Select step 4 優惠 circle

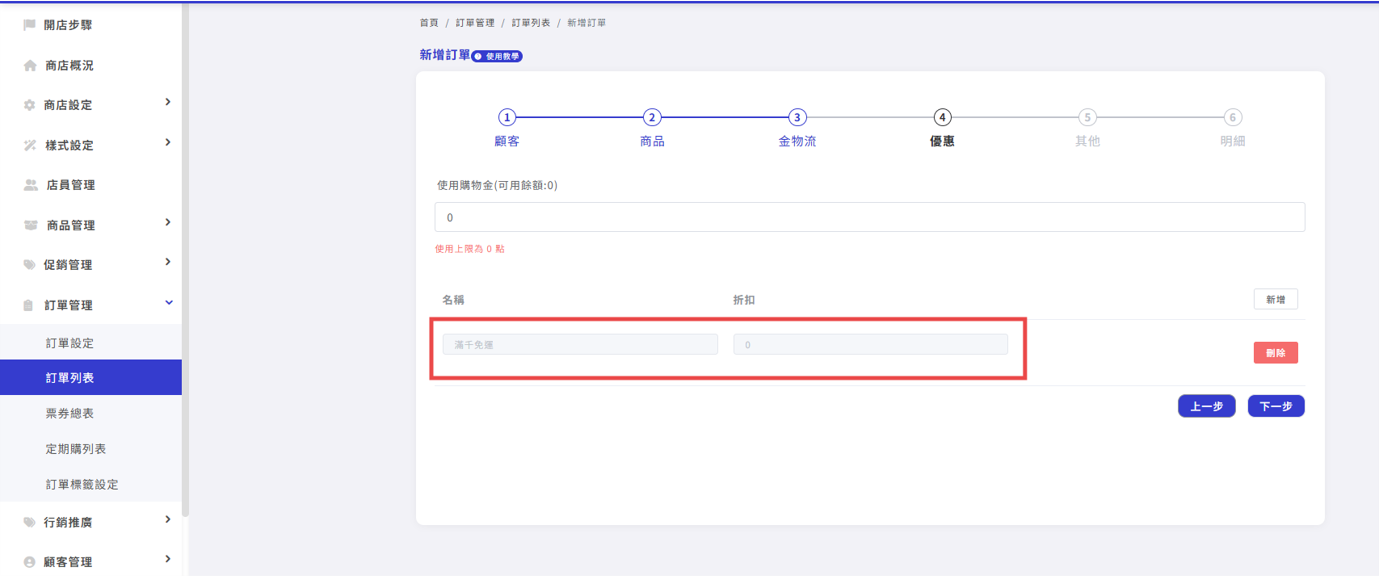pos(942,117)
